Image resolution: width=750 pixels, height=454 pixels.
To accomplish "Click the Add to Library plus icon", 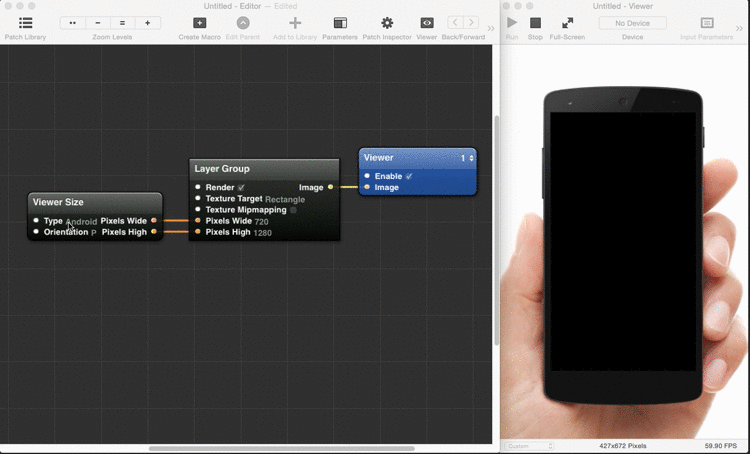I will point(295,23).
